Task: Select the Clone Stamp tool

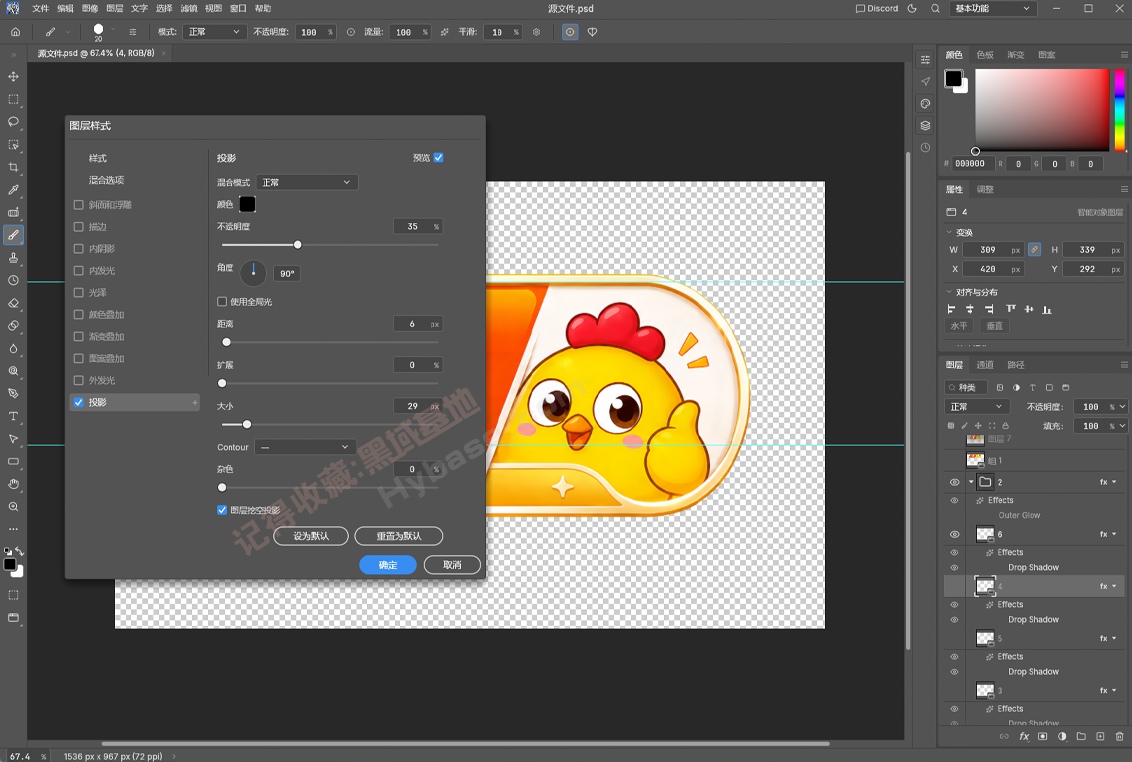Action: point(13,258)
